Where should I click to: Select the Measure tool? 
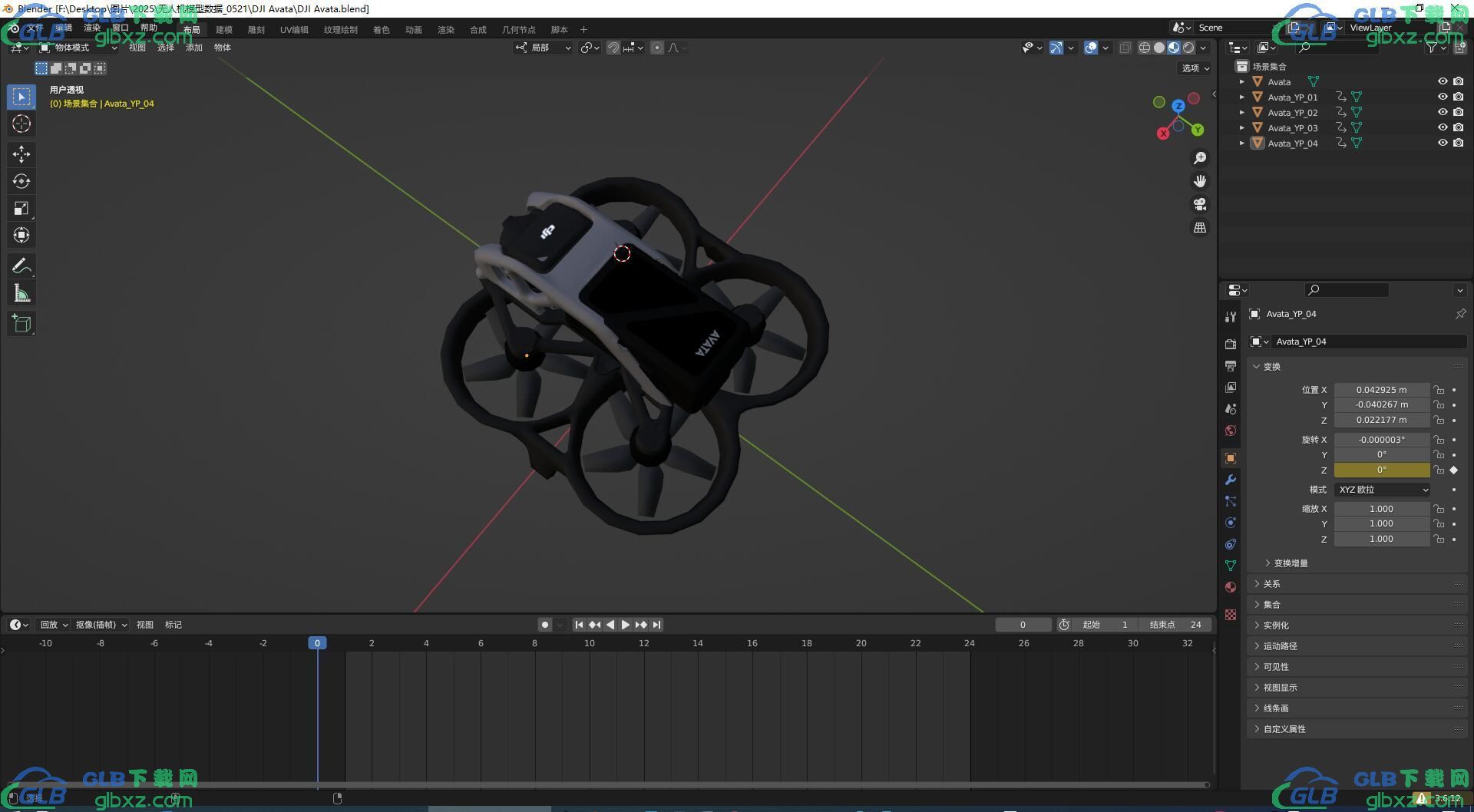pos(21,293)
